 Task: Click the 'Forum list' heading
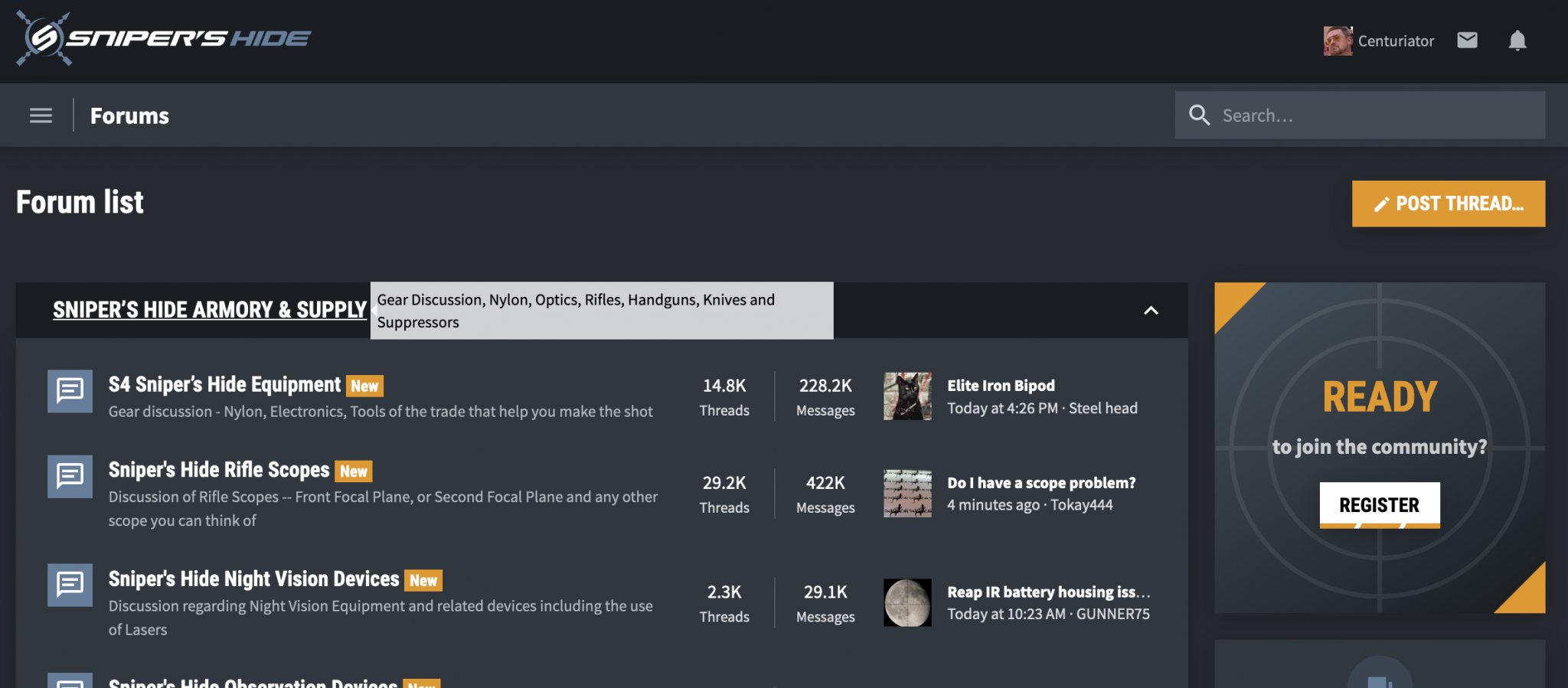pyautogui.click(x=80, y=203)
